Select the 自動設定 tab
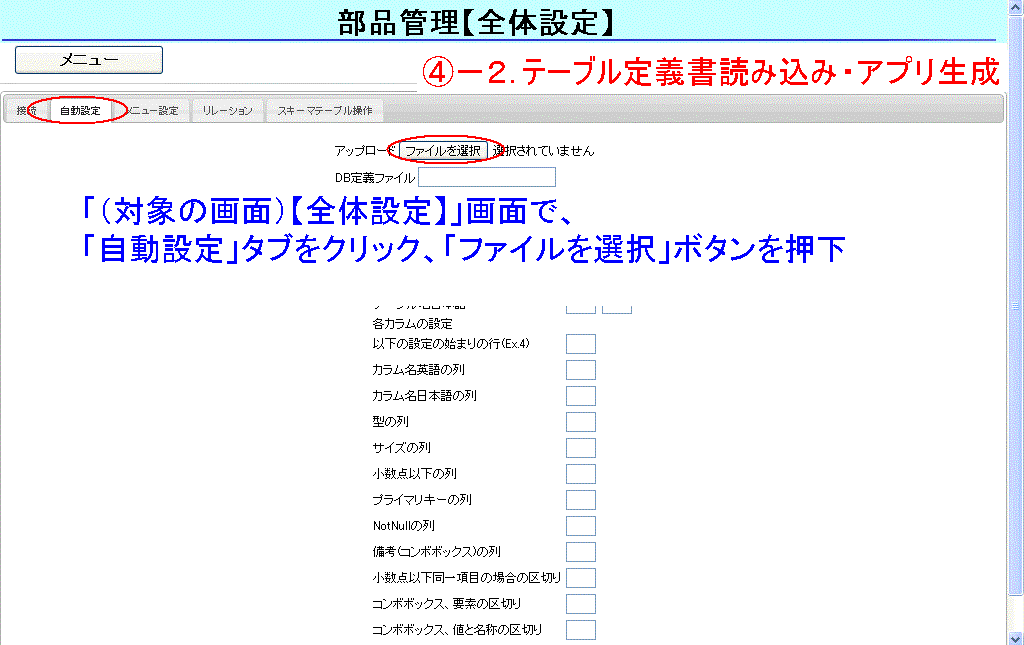Viewport: 1024px width, 645px height. click(80, 111)
